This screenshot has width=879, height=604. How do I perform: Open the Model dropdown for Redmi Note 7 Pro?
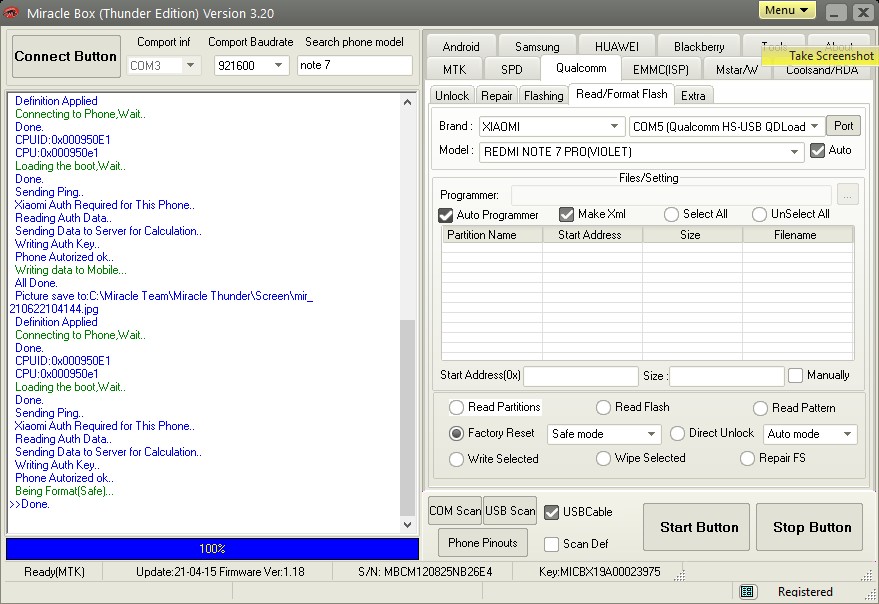pyautogui.click(x=795, y=152)
